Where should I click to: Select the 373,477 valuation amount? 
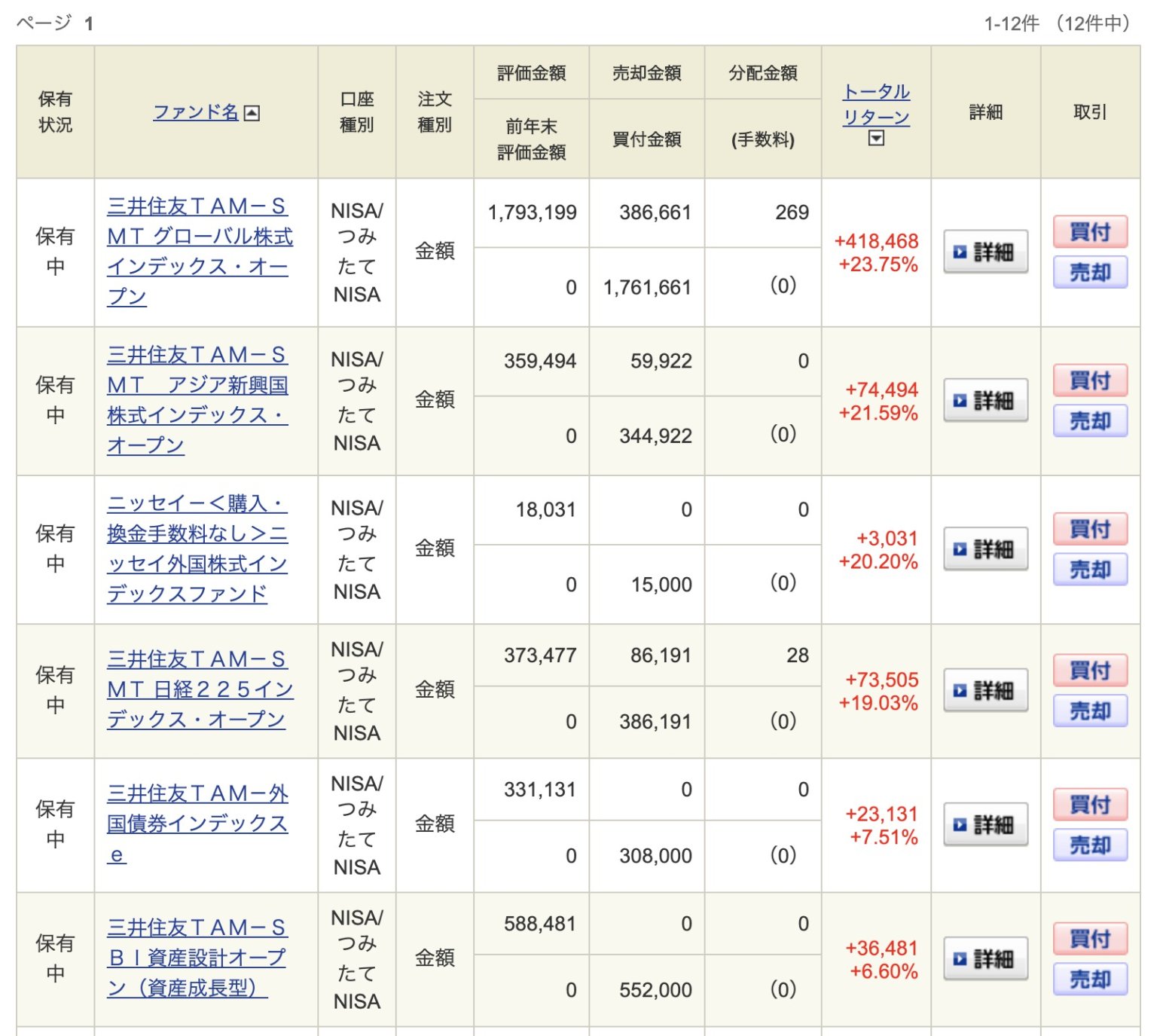540,656
